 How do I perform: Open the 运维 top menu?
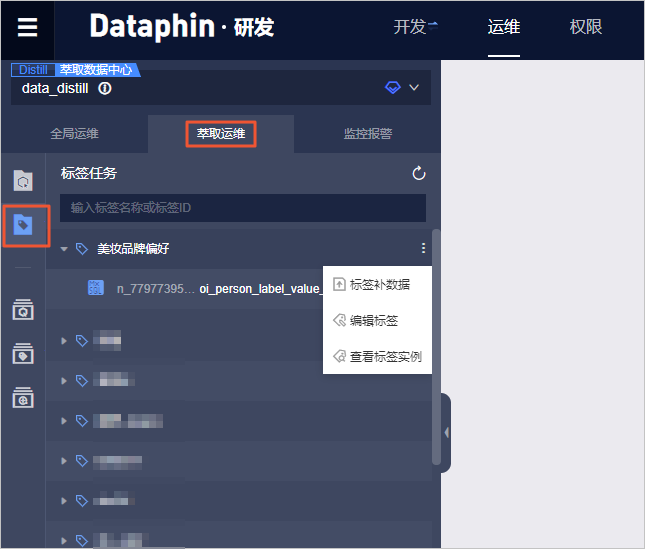(504, 27)
